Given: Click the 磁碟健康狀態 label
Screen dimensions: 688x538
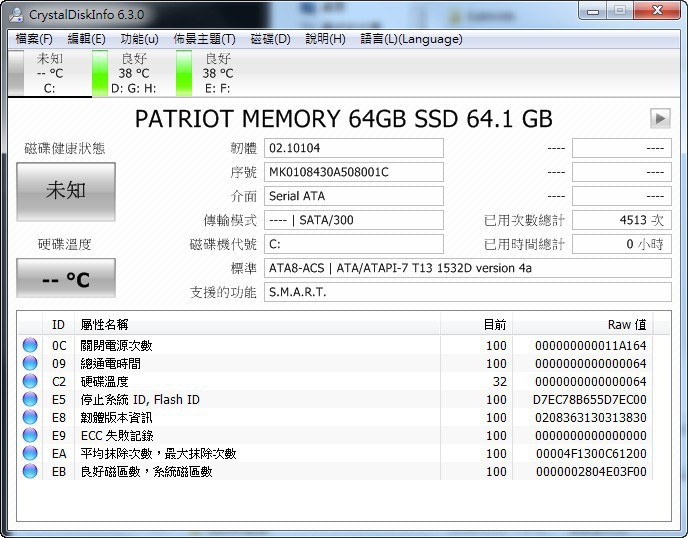Looking at the screenshot, I should click(x=64, y=148).
